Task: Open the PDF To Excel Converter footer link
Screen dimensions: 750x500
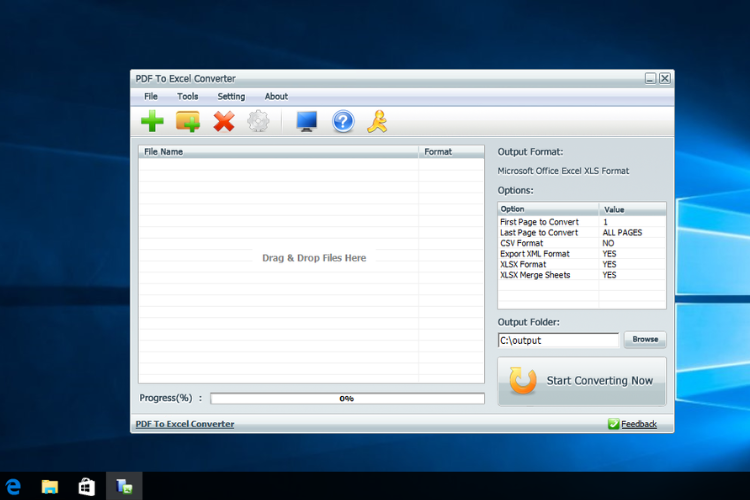Action: [185, 424]
